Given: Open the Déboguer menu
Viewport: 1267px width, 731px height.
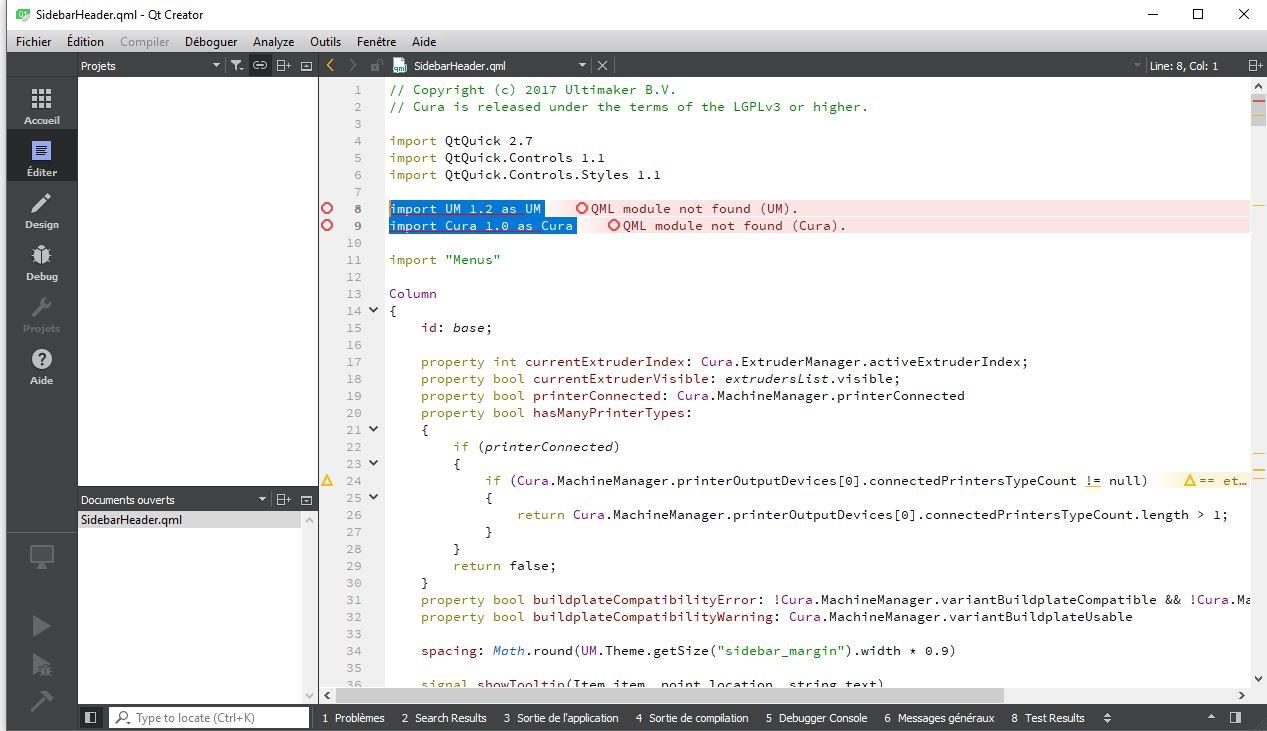Looking at the screenshot, I should (x=211, y=42).
